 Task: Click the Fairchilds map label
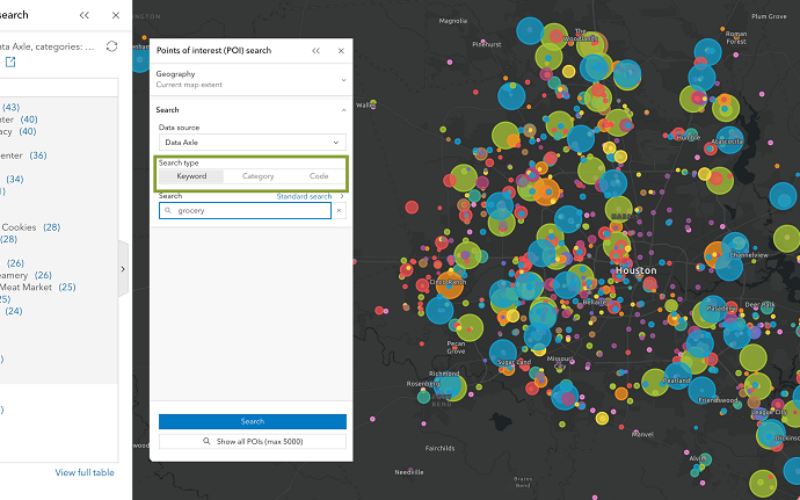[440, 448]
